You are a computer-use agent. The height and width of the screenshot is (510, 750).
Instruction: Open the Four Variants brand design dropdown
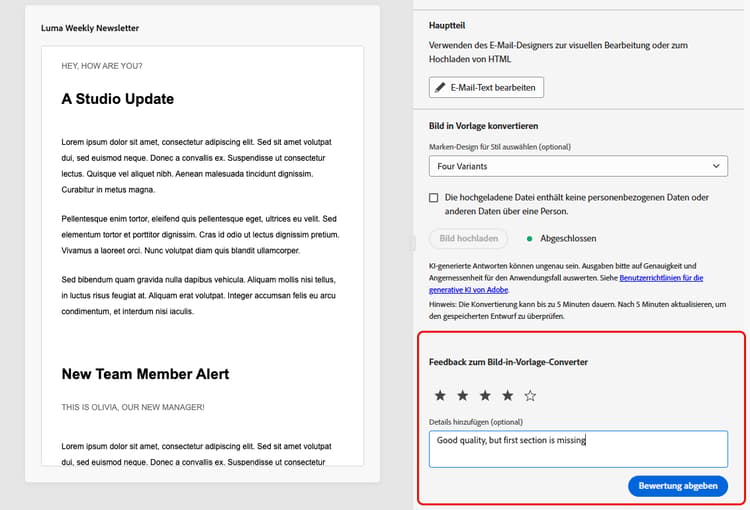(578, 166)
